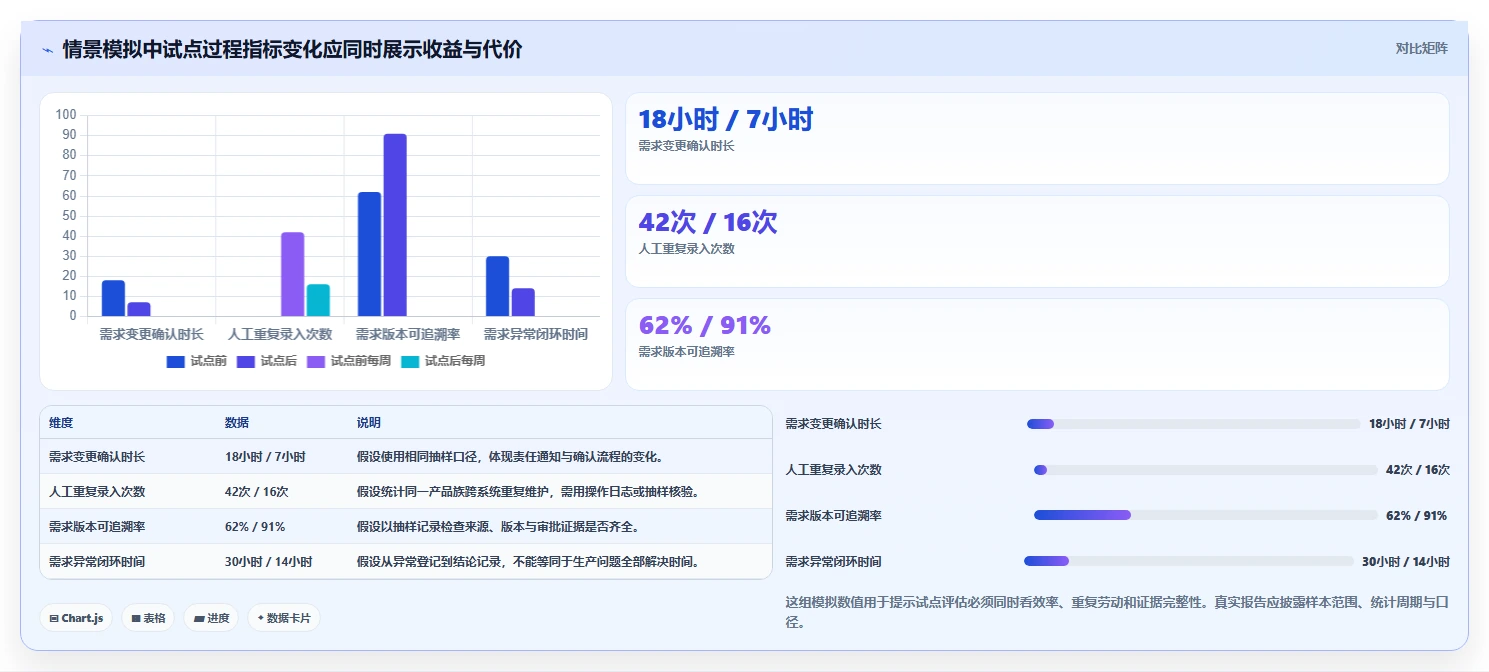Image resolution: width=1489 pixels, height=672 pixels.
Task: Click the 需求变更确认时长 chart axis label
Action: pyautogui.click(x=151, y=334)
